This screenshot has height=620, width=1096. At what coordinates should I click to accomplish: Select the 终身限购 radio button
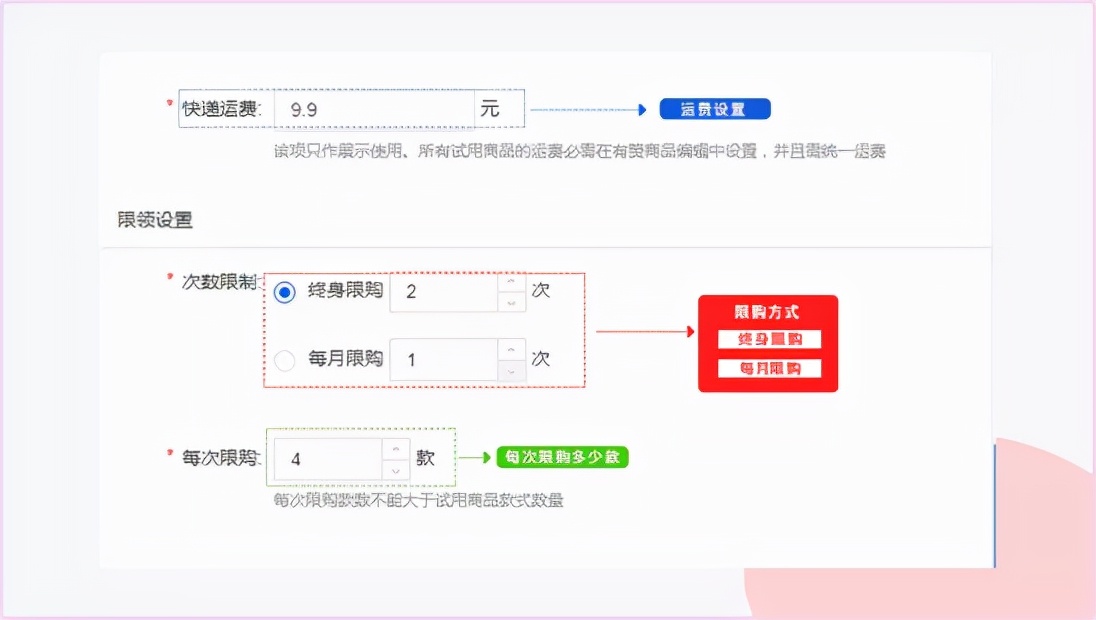tap(283, 293)
